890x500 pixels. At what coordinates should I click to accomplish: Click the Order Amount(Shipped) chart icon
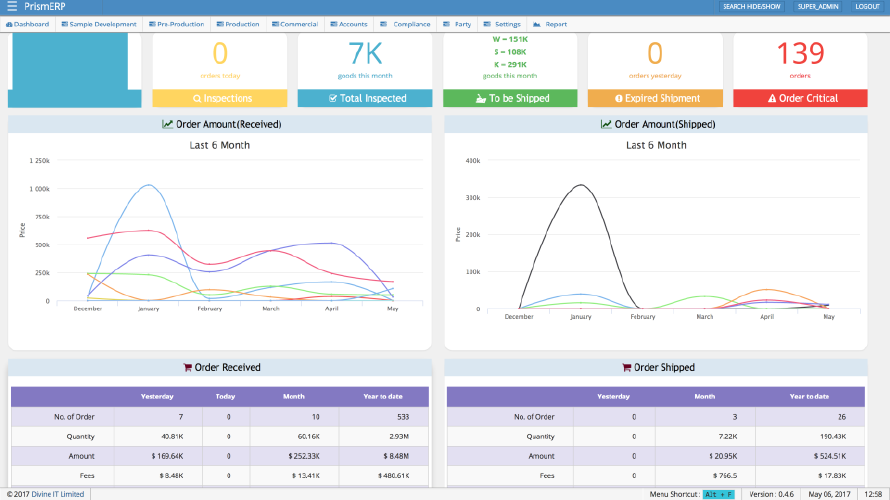tap(606, 124)
